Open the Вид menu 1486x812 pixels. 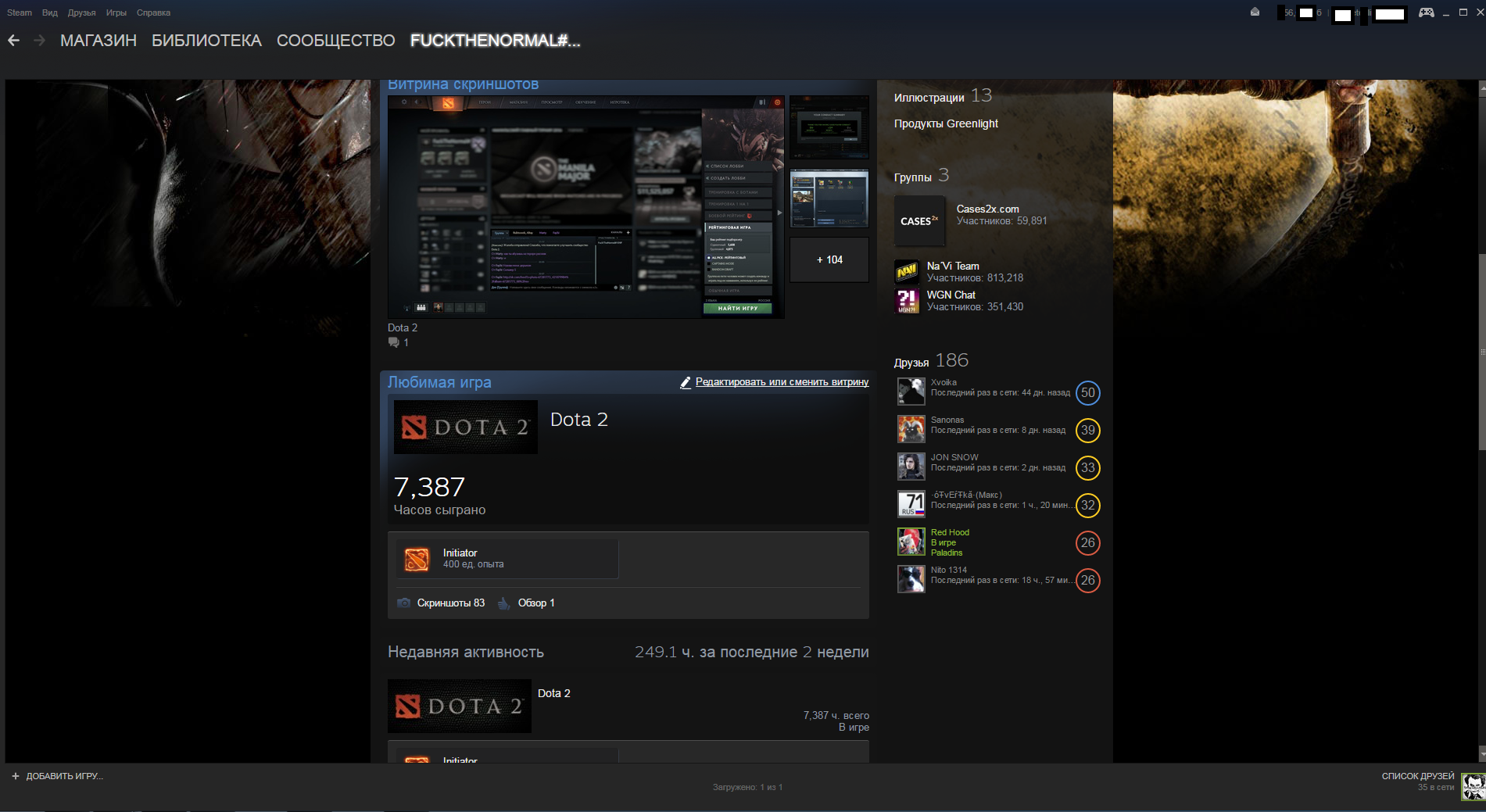[x=50, y=13]
